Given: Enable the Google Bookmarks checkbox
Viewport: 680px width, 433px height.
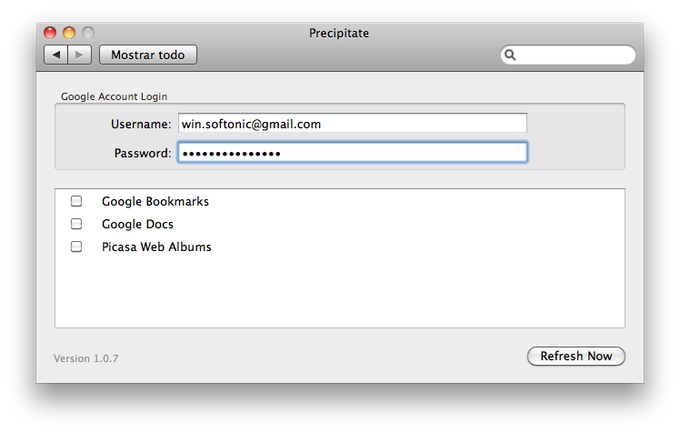Looking at the screenshot, I should point(76,201).
